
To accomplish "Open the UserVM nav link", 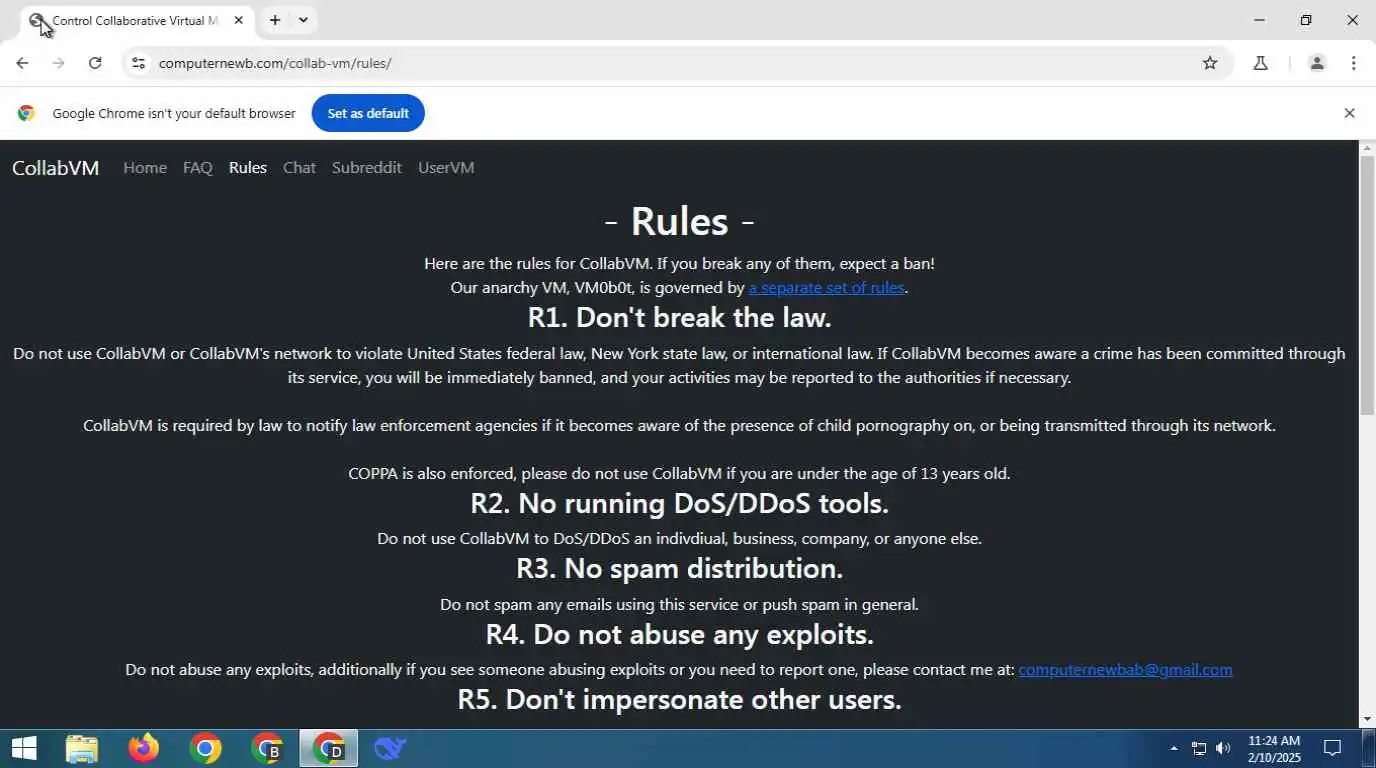I will 446,168.
